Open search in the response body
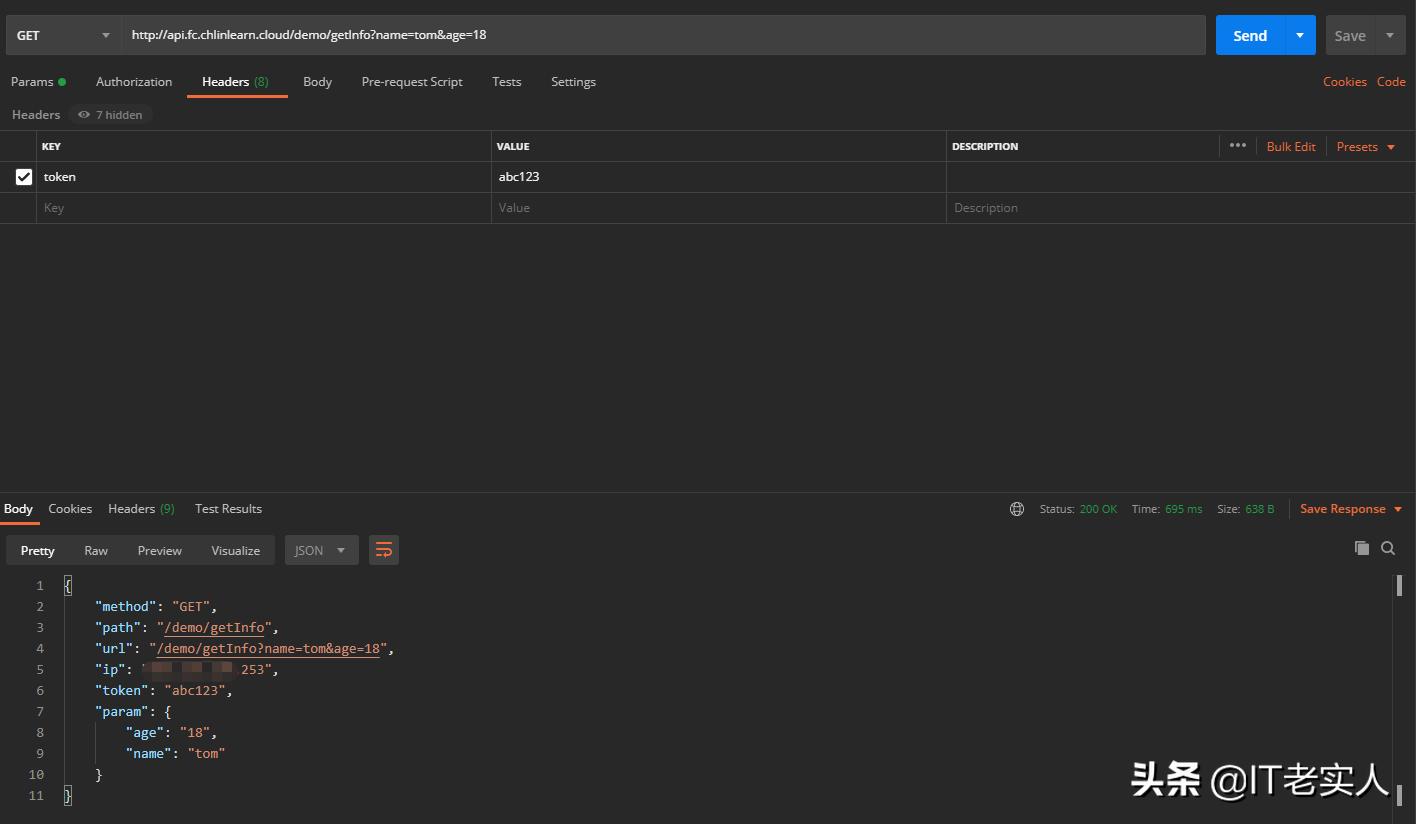Image resolution: width=1416 pixels, height=824 pixels. pyautogui.click(x=1388, y=548)
